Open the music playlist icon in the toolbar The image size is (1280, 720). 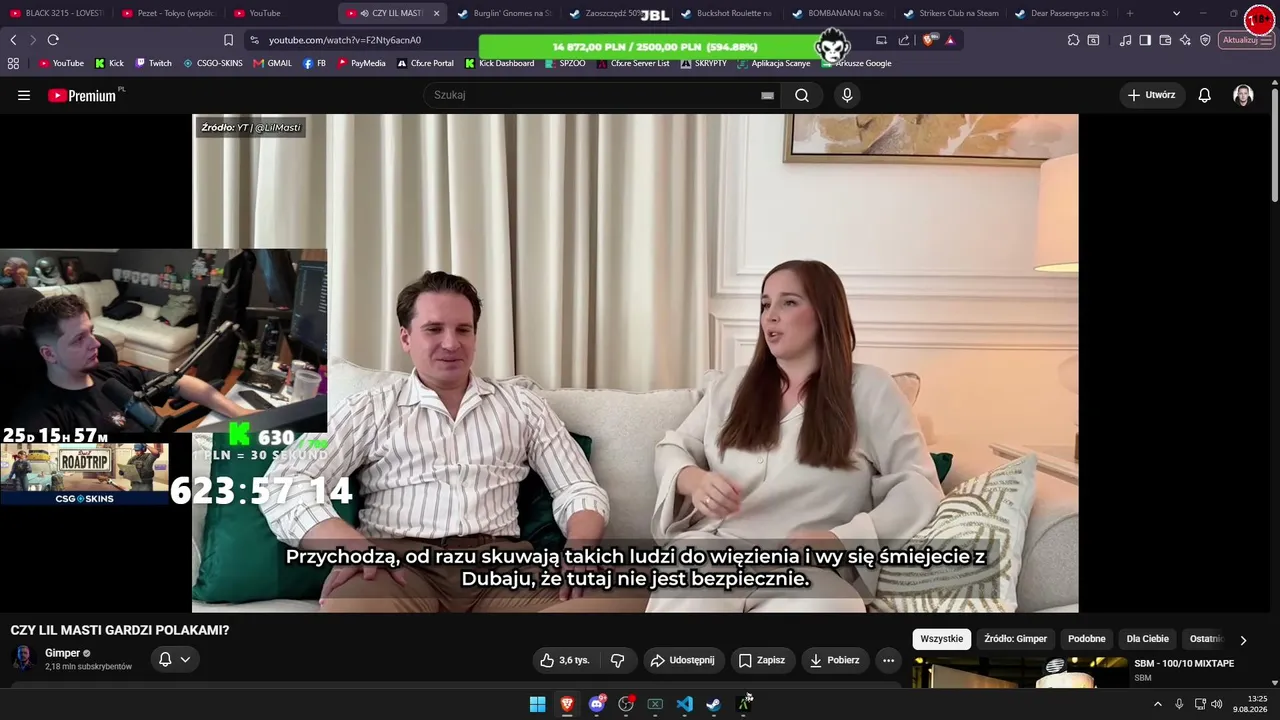click(x=1126, y=40)
